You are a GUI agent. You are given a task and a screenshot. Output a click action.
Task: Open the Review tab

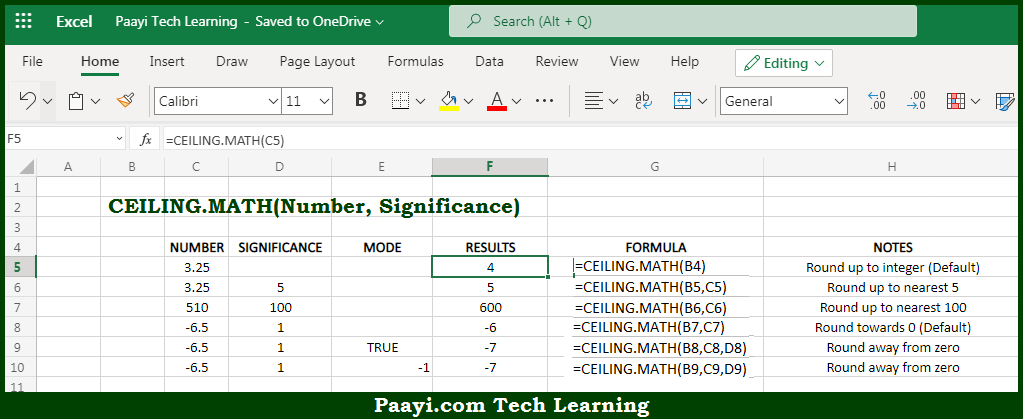(x=557, y=61)
